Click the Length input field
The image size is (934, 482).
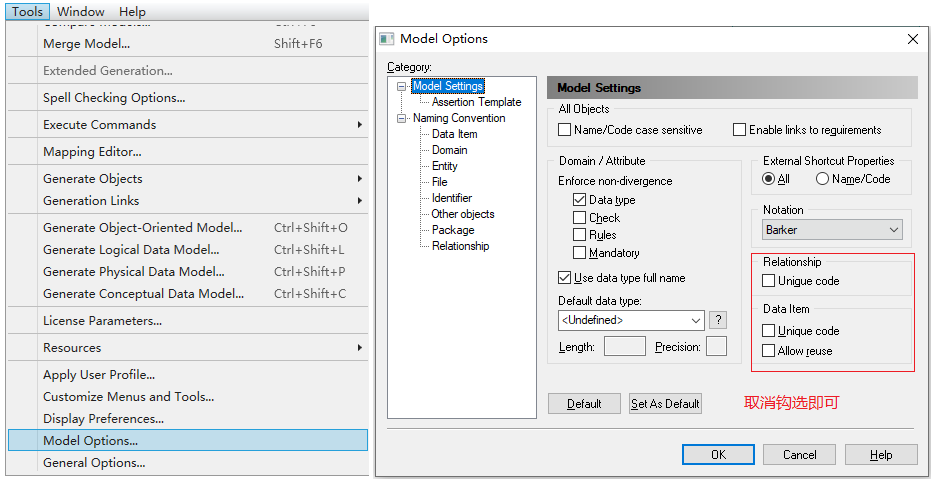(x=625, y=347)
